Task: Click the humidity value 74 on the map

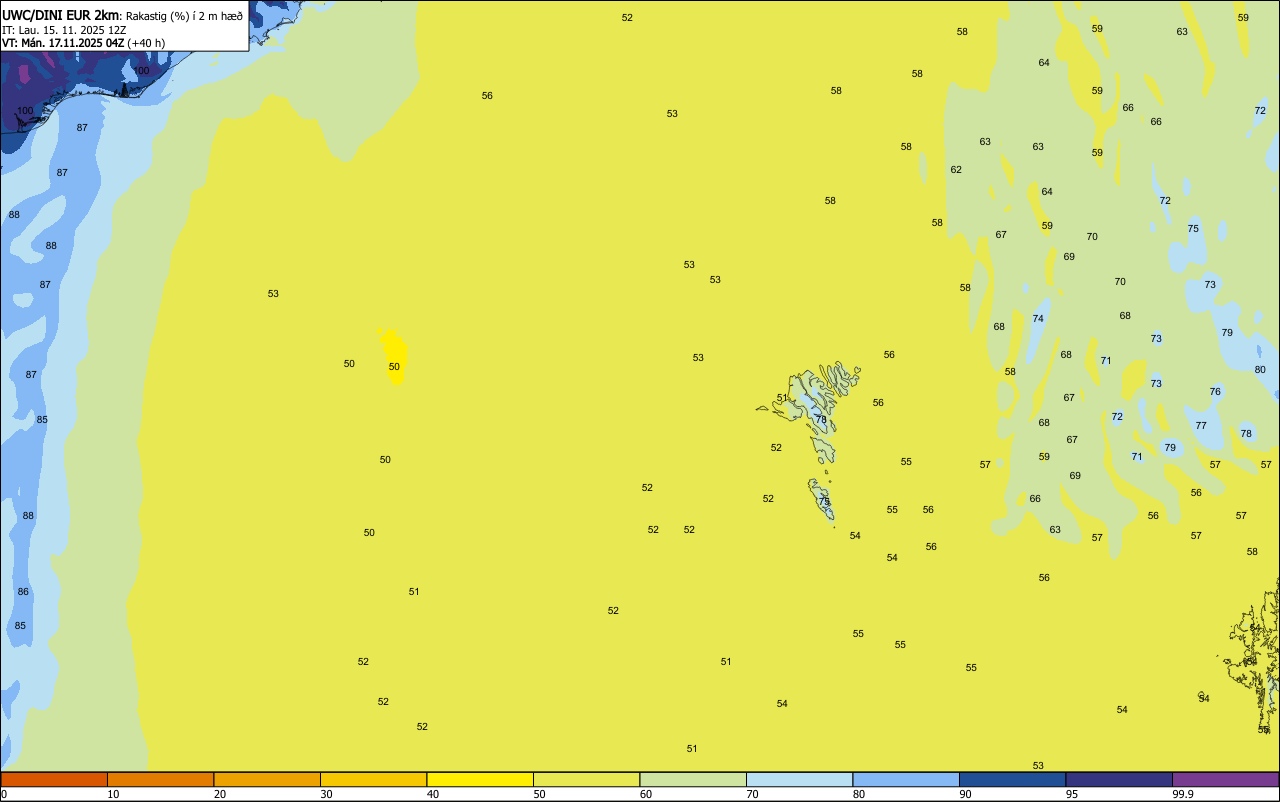Action: pyautogui.click(x=1038, y=319)
